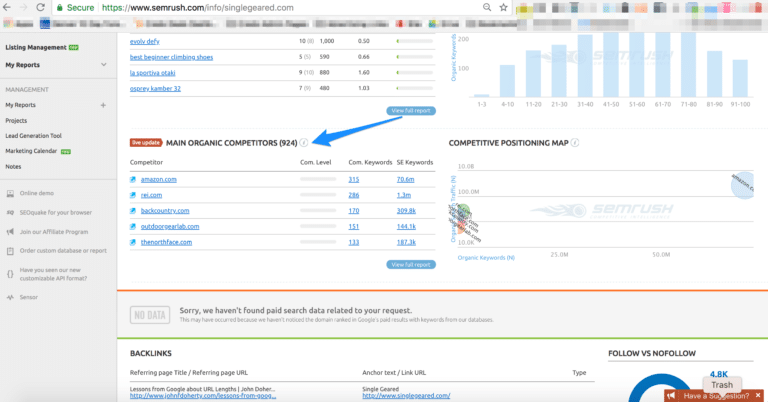The height and width of the screenshot is (402, 768).
Task: Close the Have a Suggestion bar
Action: pos(758,395)
